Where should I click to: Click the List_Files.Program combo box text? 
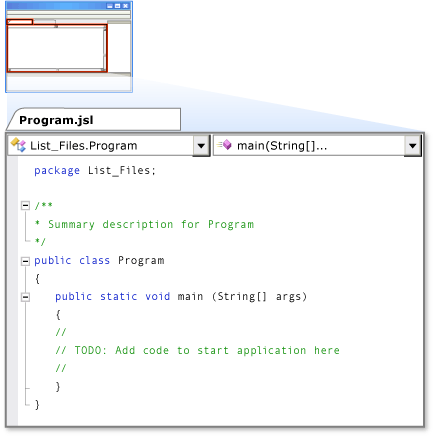coord(83,146)
